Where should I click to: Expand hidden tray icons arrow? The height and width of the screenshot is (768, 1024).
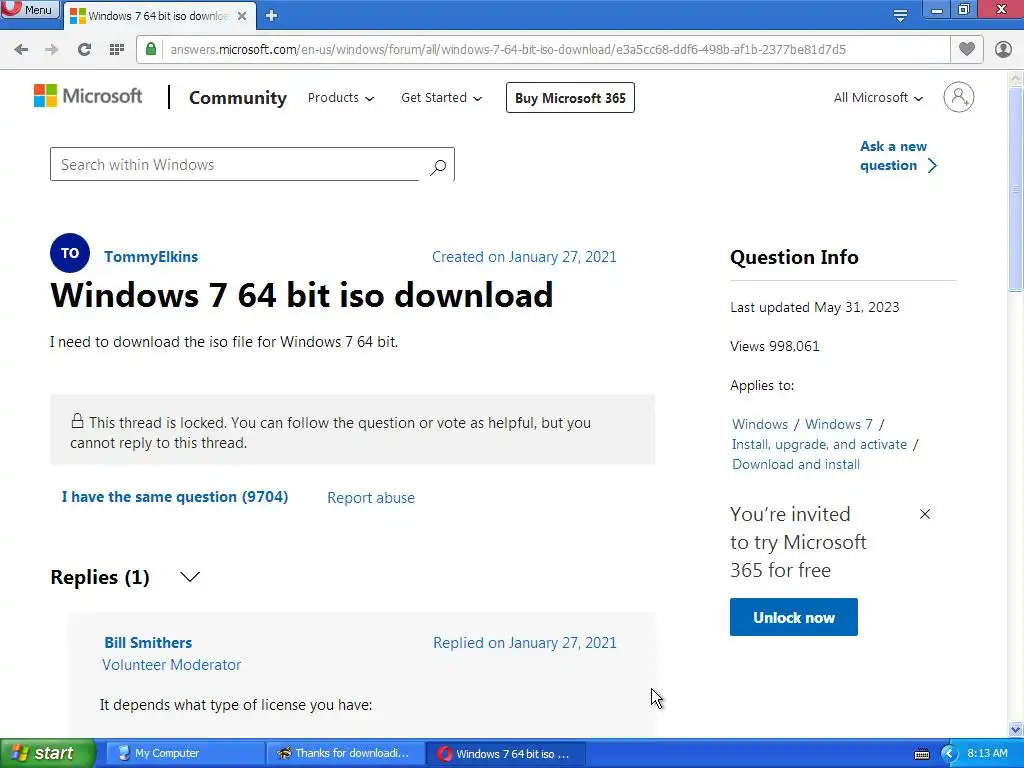(948, 754)
